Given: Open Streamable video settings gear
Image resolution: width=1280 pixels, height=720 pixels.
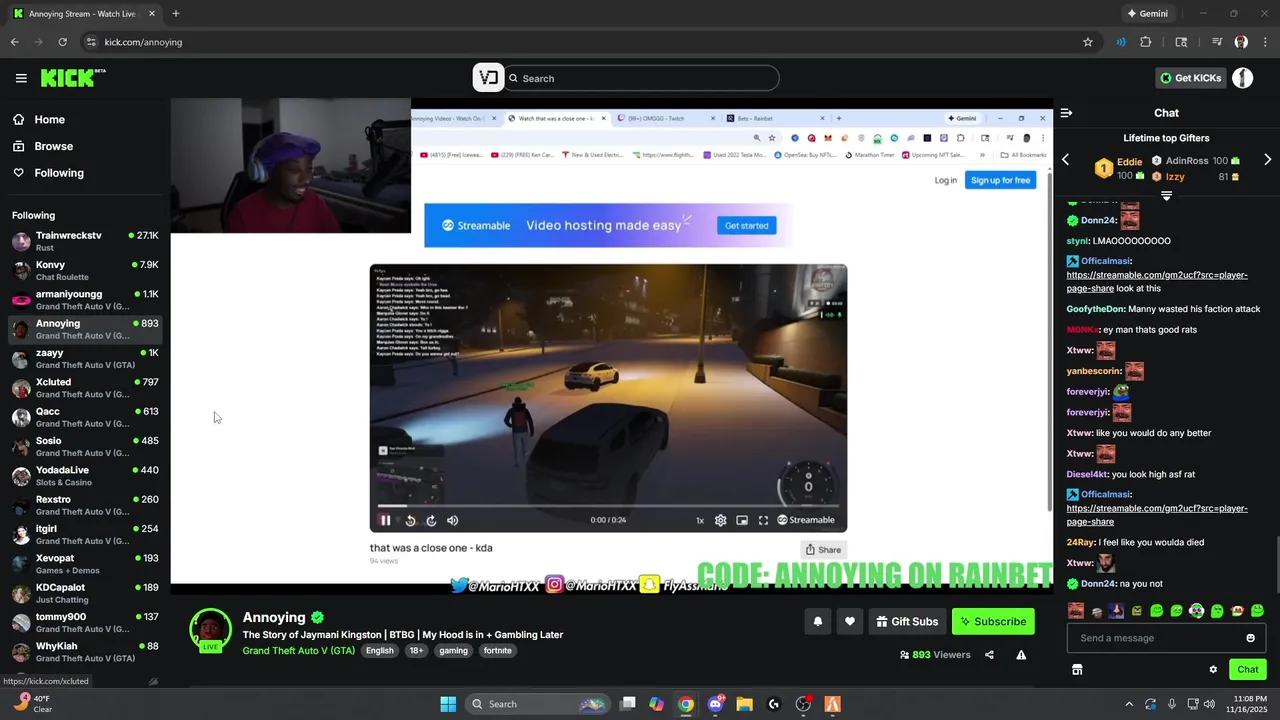Looking at the screenshot, I should pyautogui.click(x=720, y=520).
